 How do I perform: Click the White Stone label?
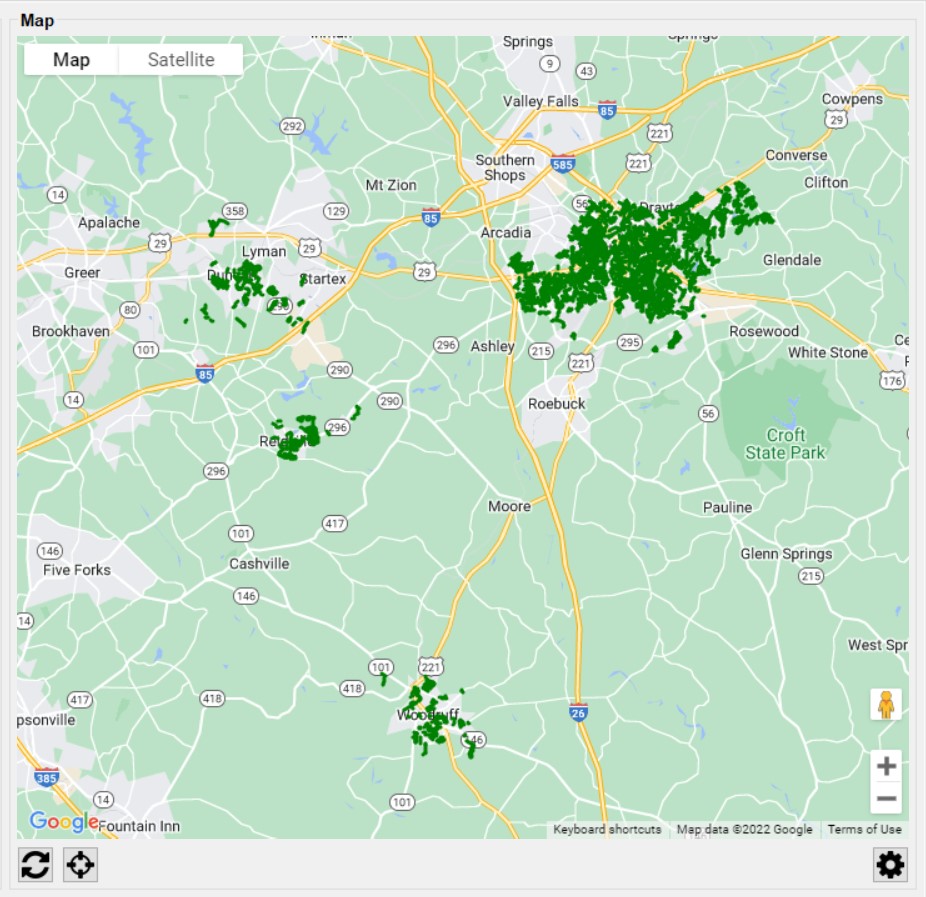pyautogui.click(x=828, y=353)
